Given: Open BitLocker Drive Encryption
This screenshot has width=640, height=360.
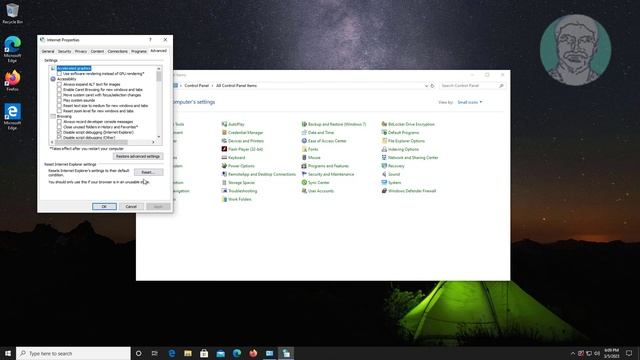Looking at the screenshot, I should point(408,124).
